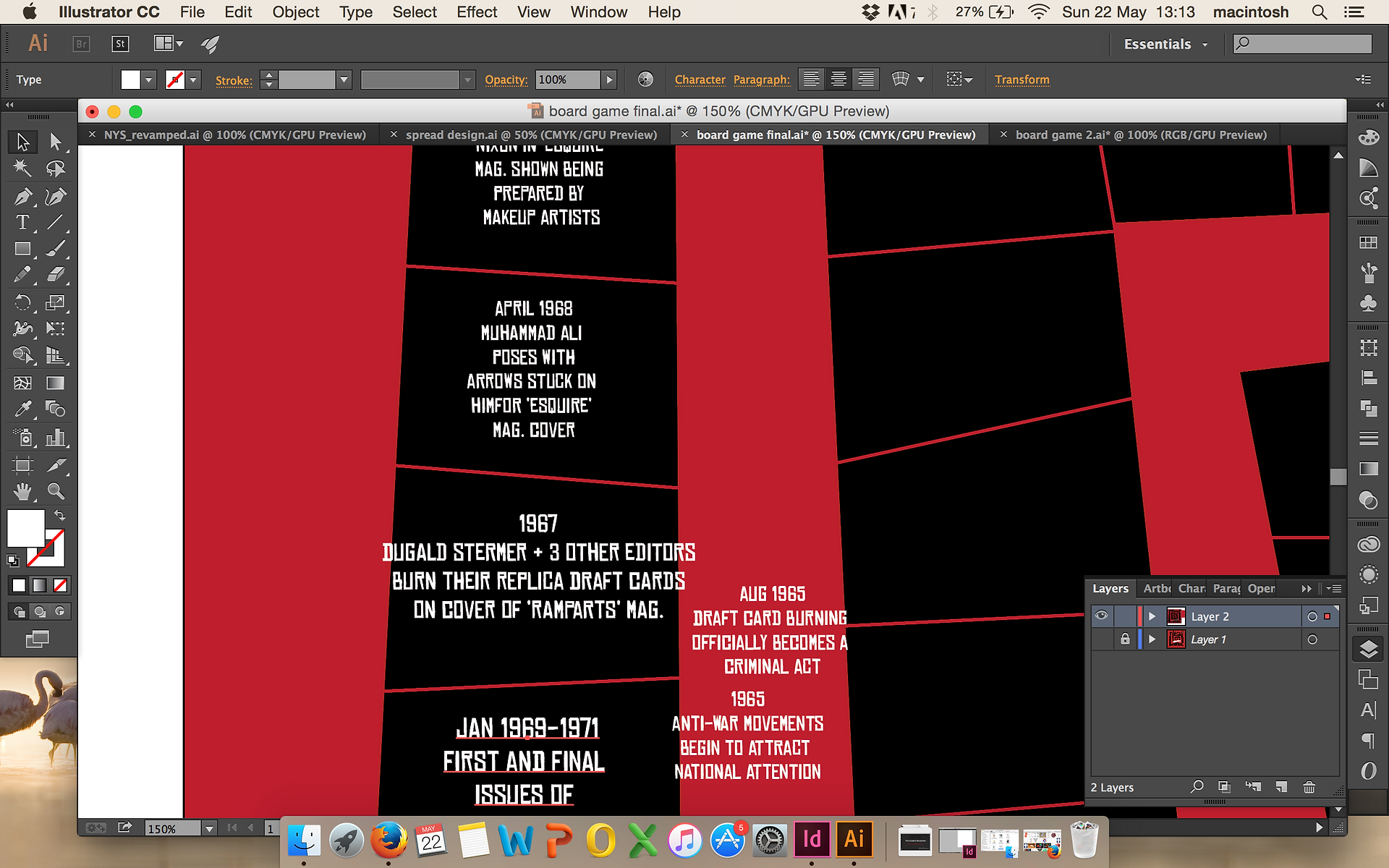Open the Layers panel flyout menu
This screenshot has width=1389, height=868.
[1334, 588]
